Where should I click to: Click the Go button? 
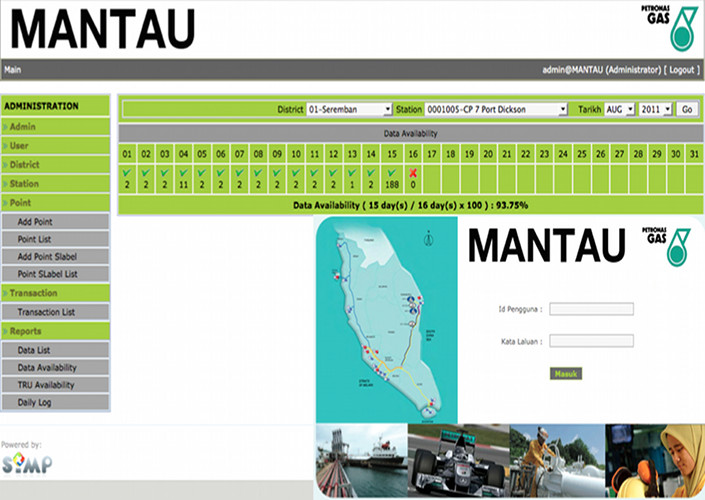687,109
